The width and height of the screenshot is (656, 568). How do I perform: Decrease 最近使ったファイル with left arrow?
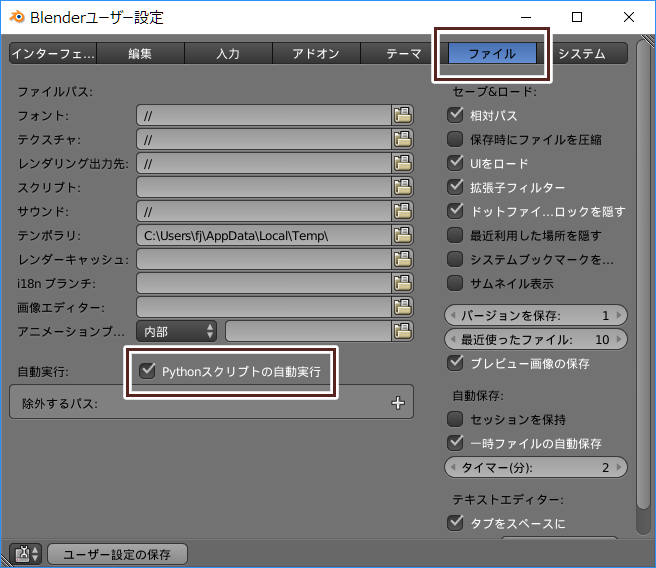(x=452, y=339)
